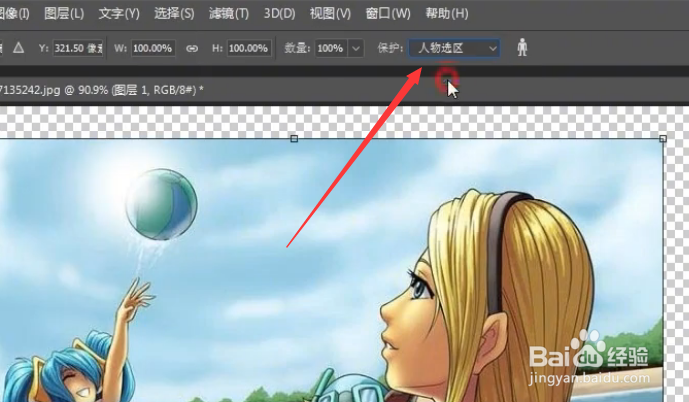Screen dimensions: 689x402
Task: Toggle the protect skin tones person icon
Action: tap(522, 47)
